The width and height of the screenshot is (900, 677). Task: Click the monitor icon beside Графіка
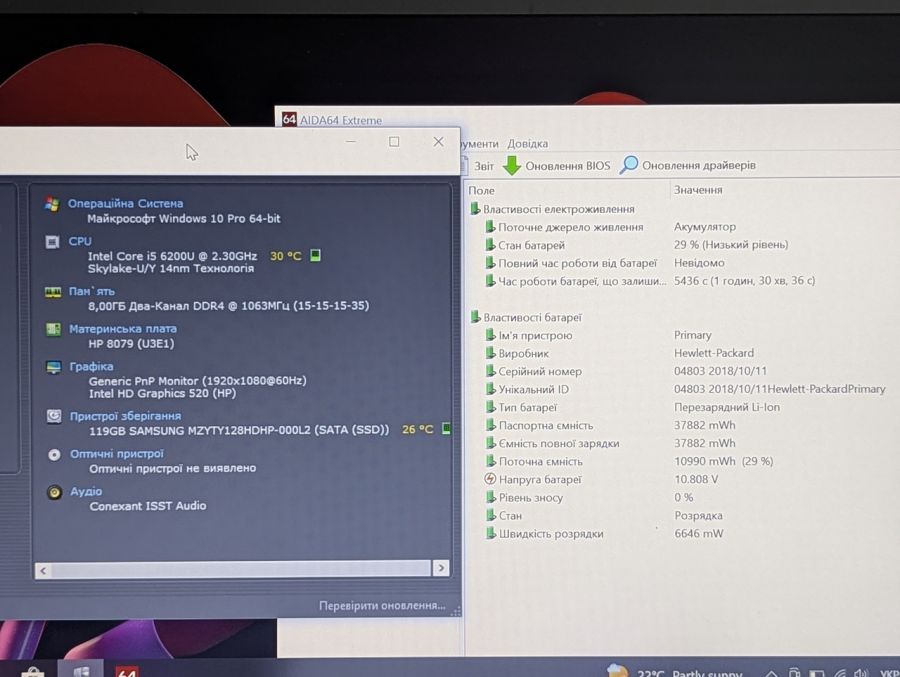click(54, 367)
